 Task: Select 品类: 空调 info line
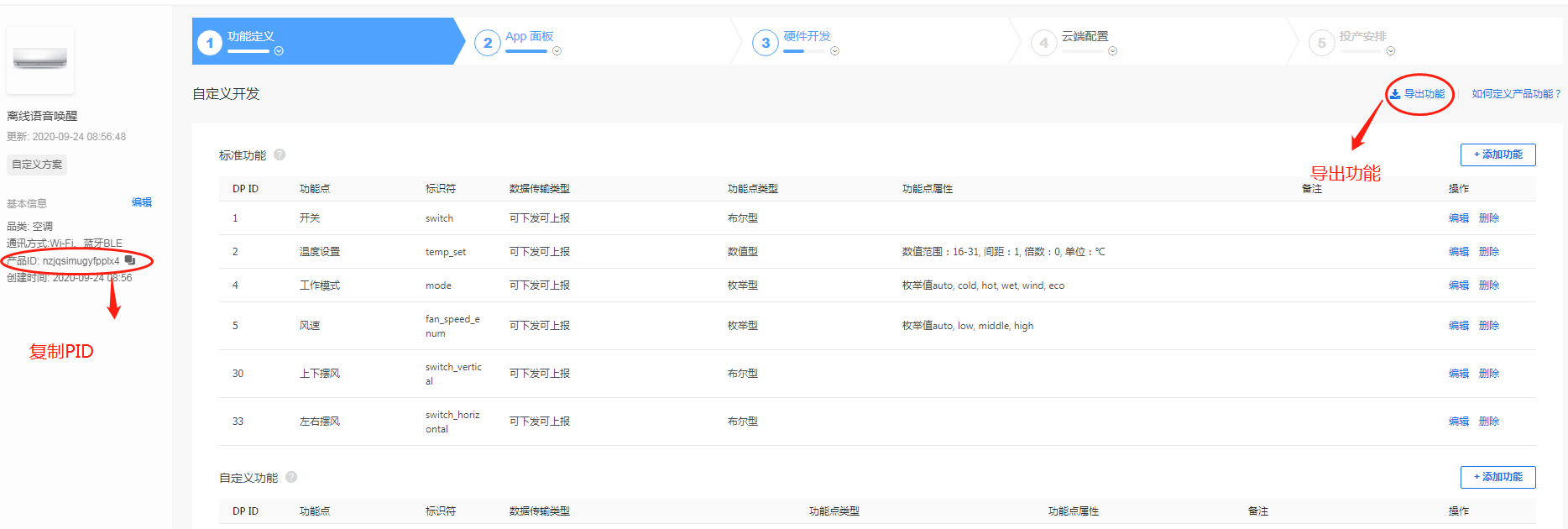(30, 227)
